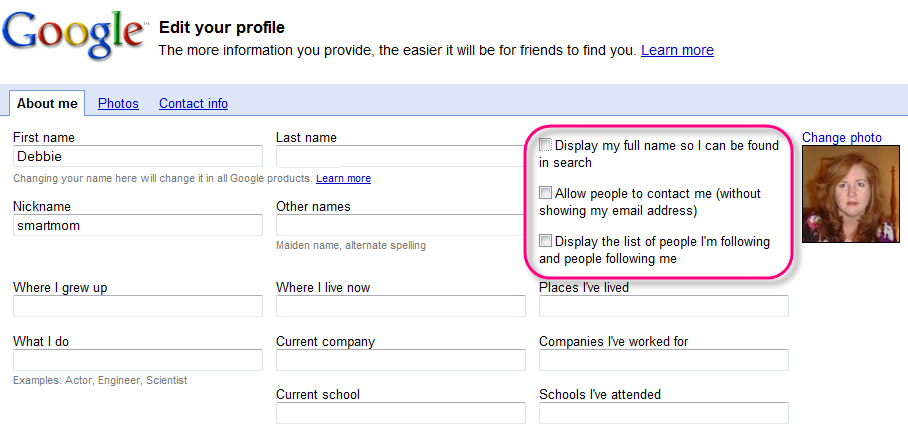Image resolution: width=908 pixels, height=434 pixels.
Task: Click the Places I've lived field
Action: (663, 306)
